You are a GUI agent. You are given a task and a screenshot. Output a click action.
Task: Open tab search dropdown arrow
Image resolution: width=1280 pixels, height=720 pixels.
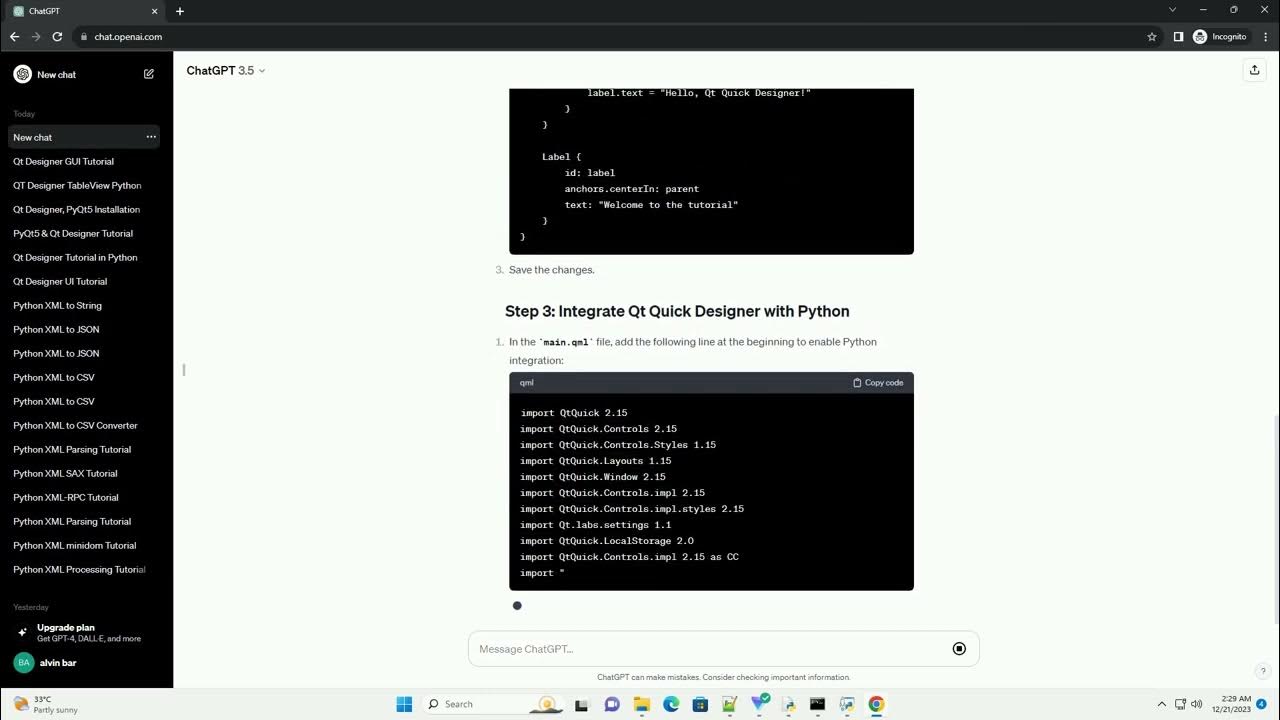coord(1173,10)
